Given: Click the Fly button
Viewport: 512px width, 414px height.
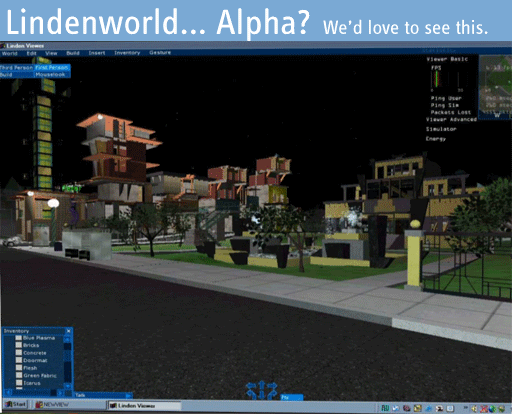Looking at the screenshot, I should tap(291, 397).
